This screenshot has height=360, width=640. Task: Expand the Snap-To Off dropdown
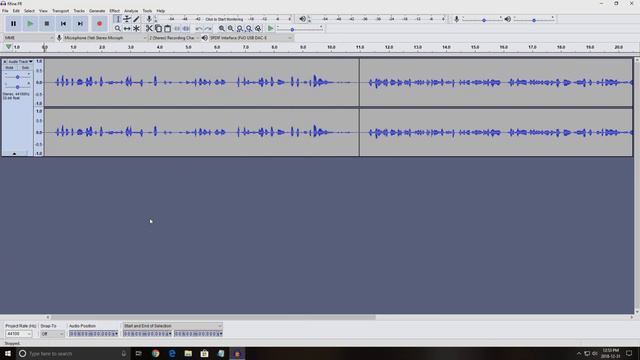(52, 334)
